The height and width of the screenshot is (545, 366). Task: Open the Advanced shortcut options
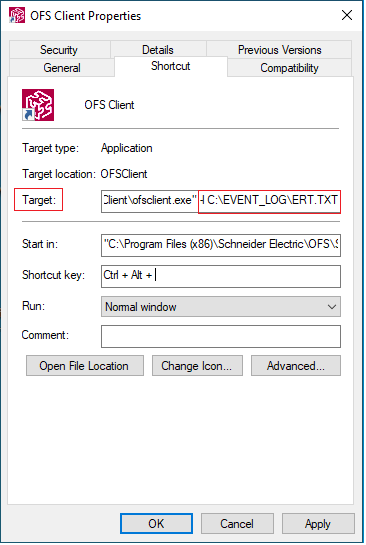click(x=296, y=366)
